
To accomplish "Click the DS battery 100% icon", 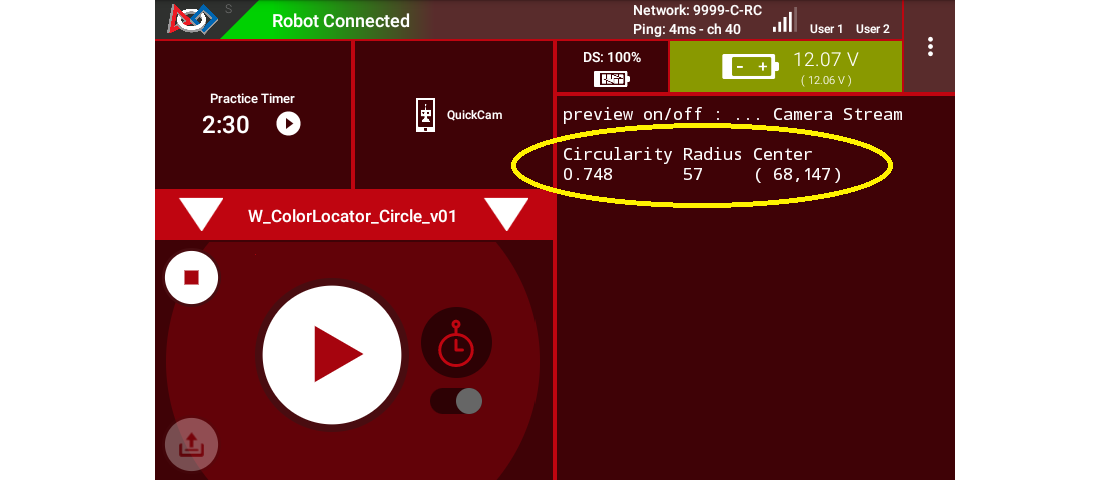I will [x=611, y=79].
